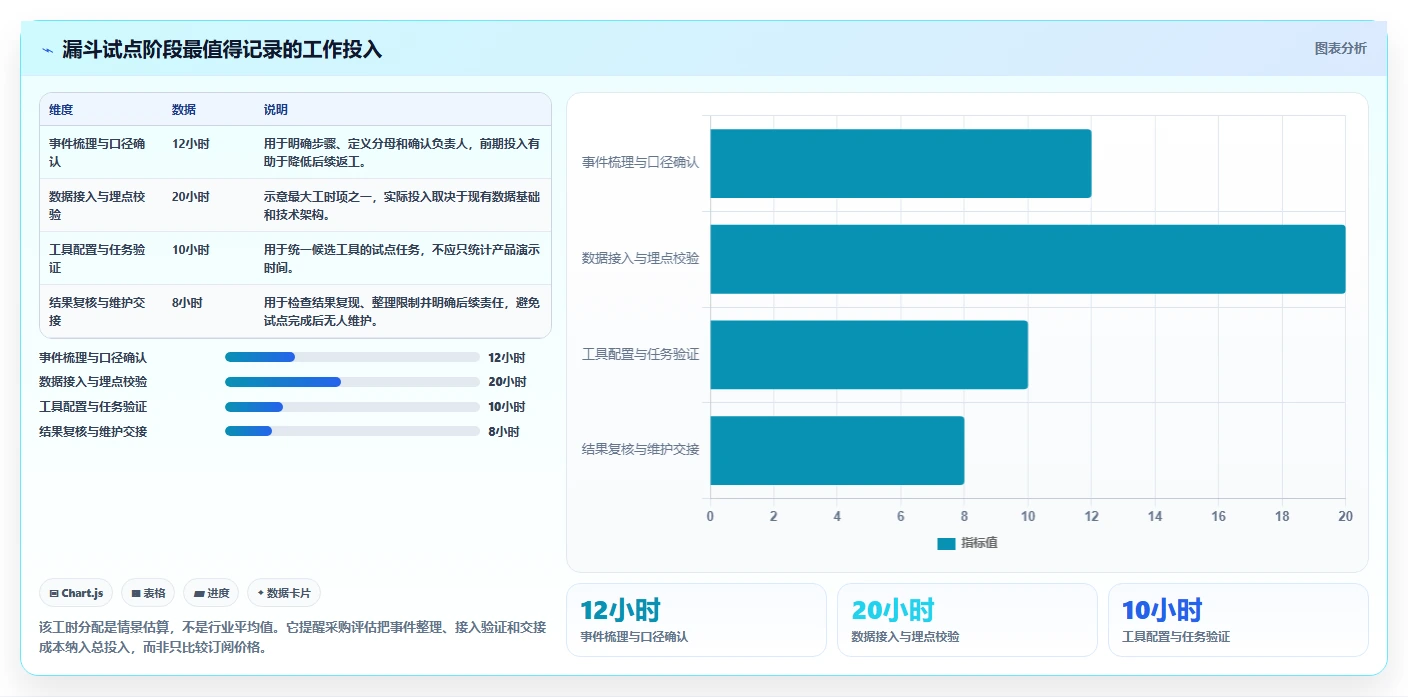This screenshot has width=1408, height=697.
Task: Toggle the 指标值 legend color swatch
Action: coord(946,543)
